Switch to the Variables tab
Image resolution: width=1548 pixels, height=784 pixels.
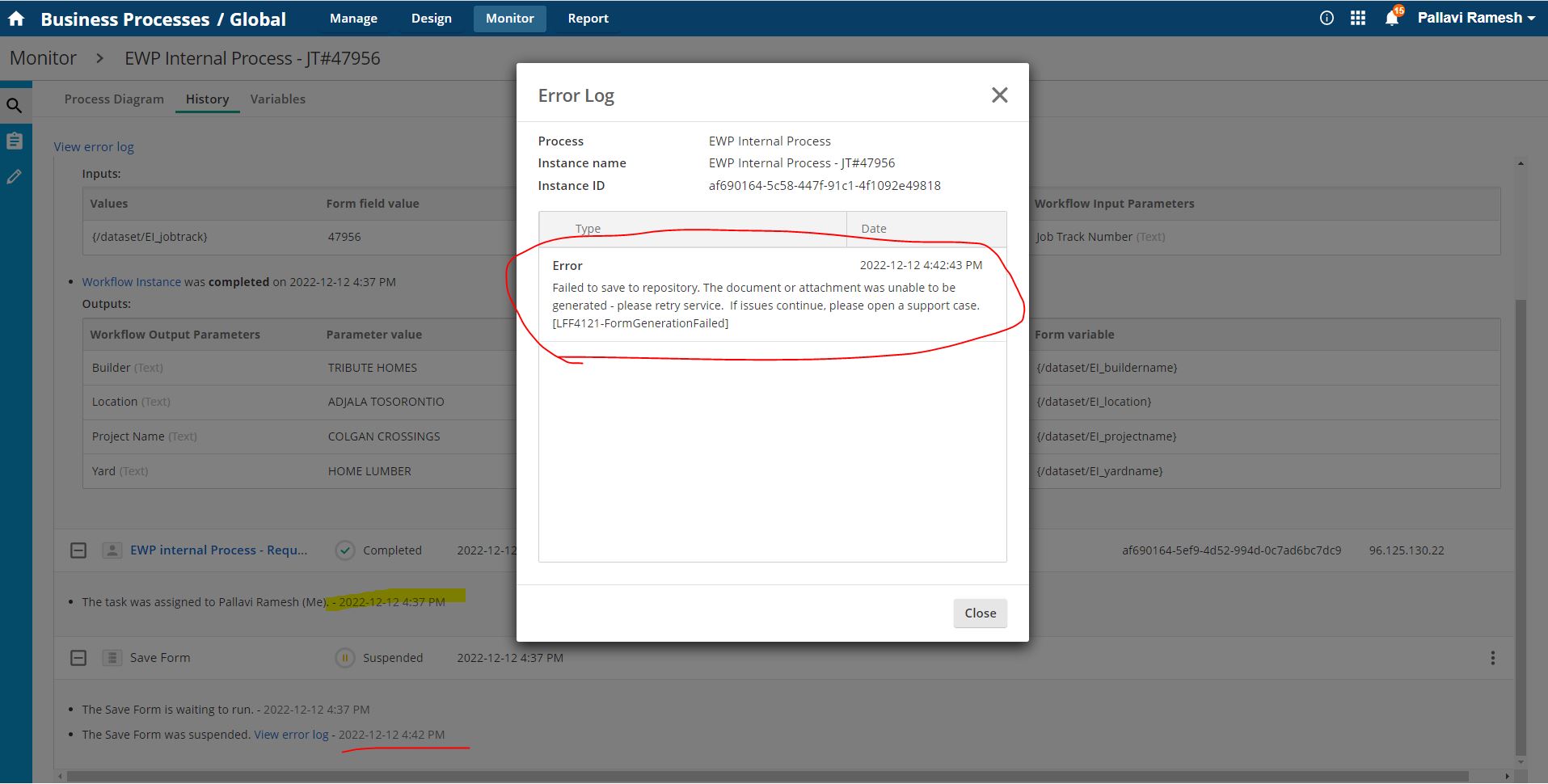pyautogui.click(x=277, y=99)
